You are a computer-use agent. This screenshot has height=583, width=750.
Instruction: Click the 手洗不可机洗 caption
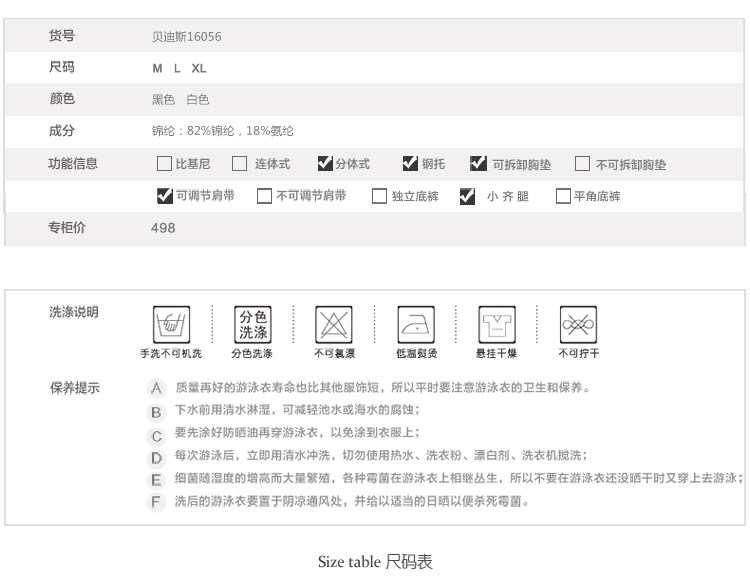point(171,353)
